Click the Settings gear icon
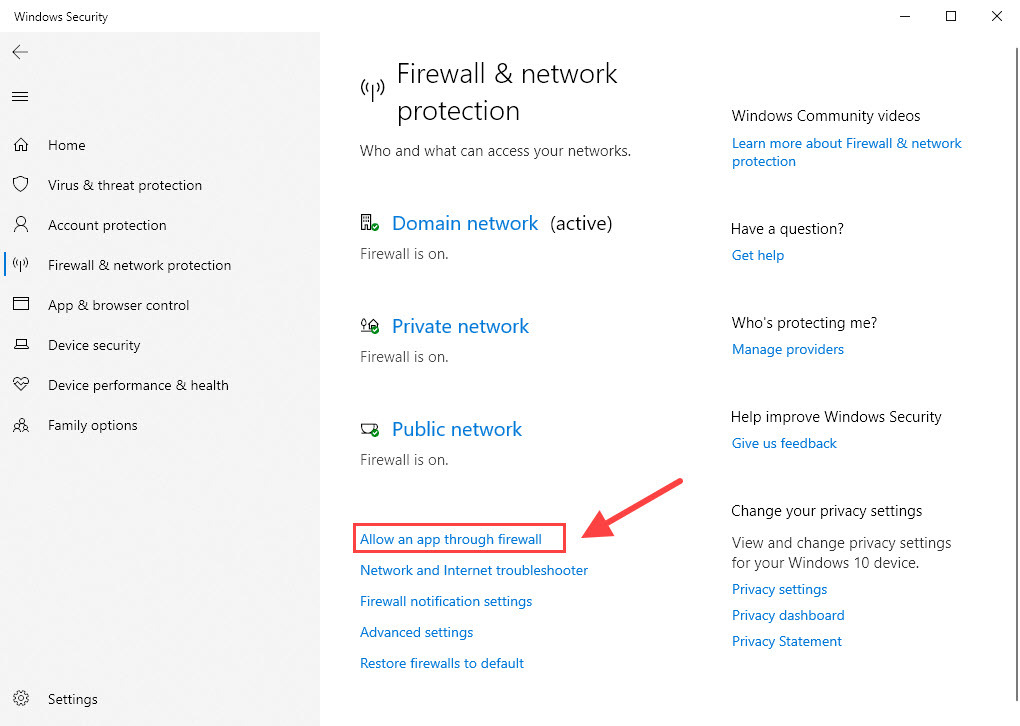The height and width of the screenshot is (726, 1020). tap(21, 698)
